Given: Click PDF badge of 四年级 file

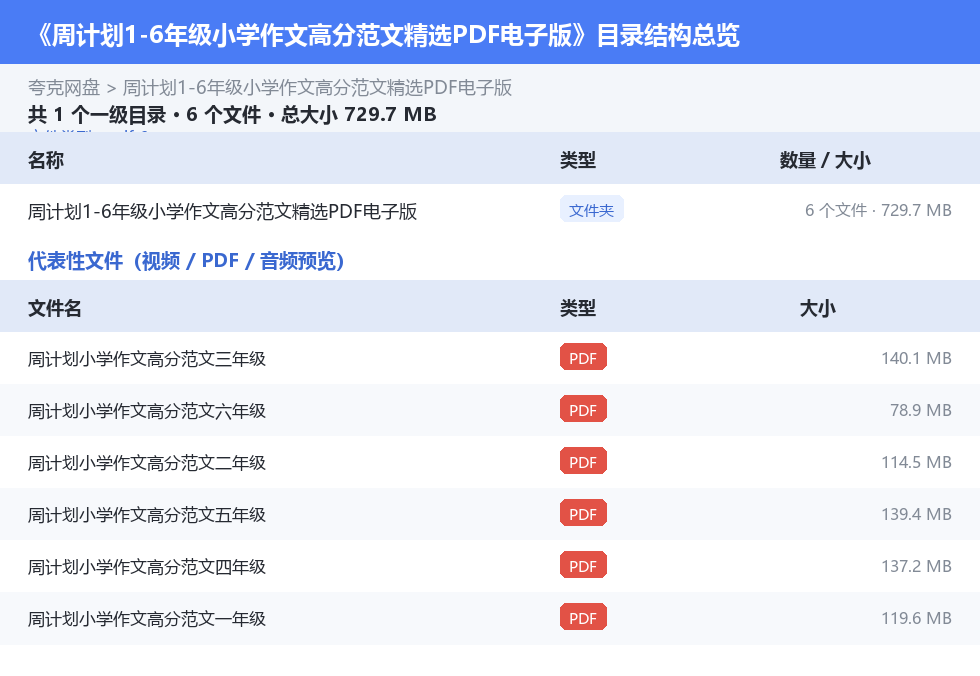Looking at the screenshot, I should (583, 565).
